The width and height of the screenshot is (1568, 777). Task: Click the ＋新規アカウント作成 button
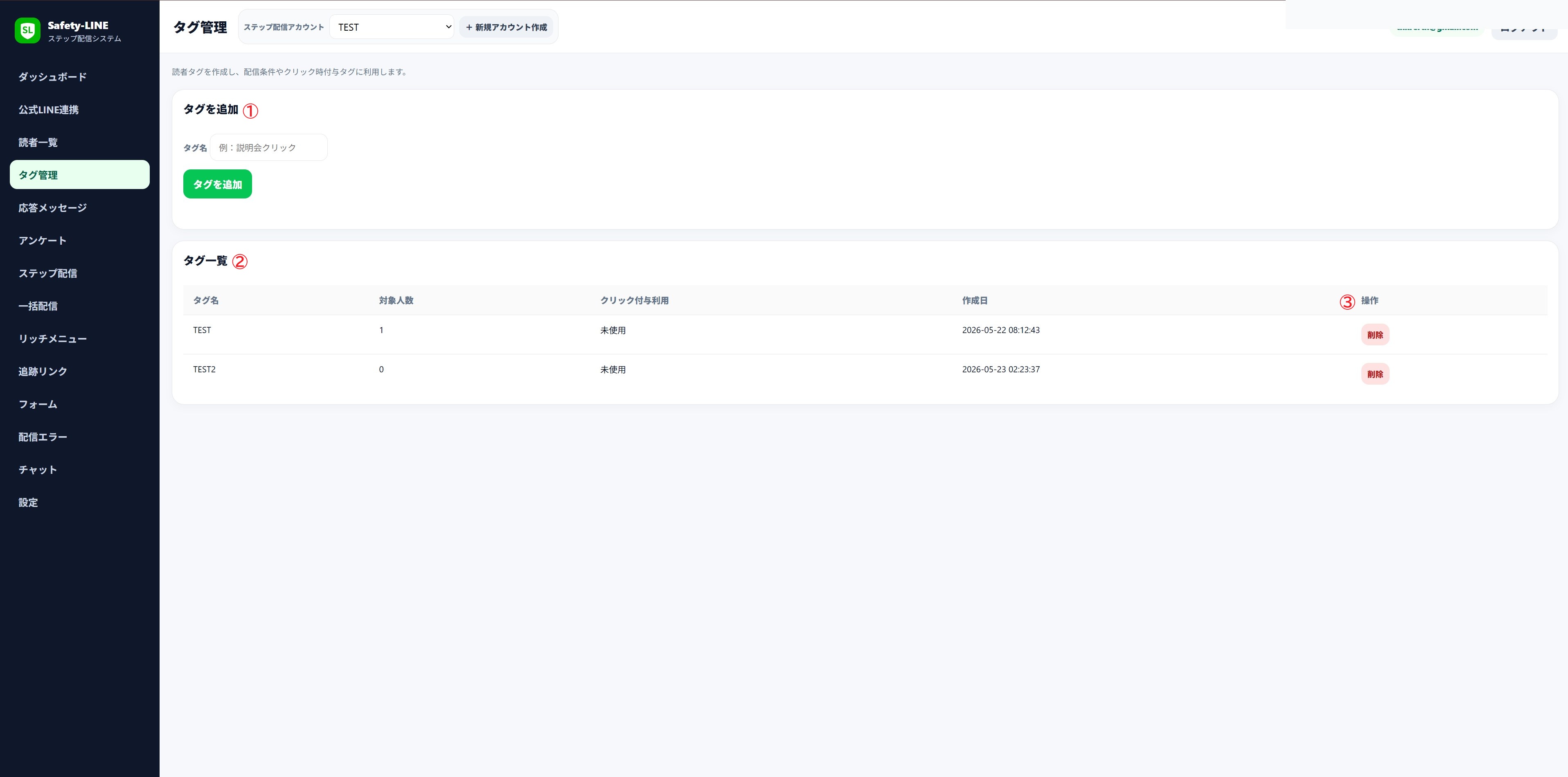pos(507,27)
